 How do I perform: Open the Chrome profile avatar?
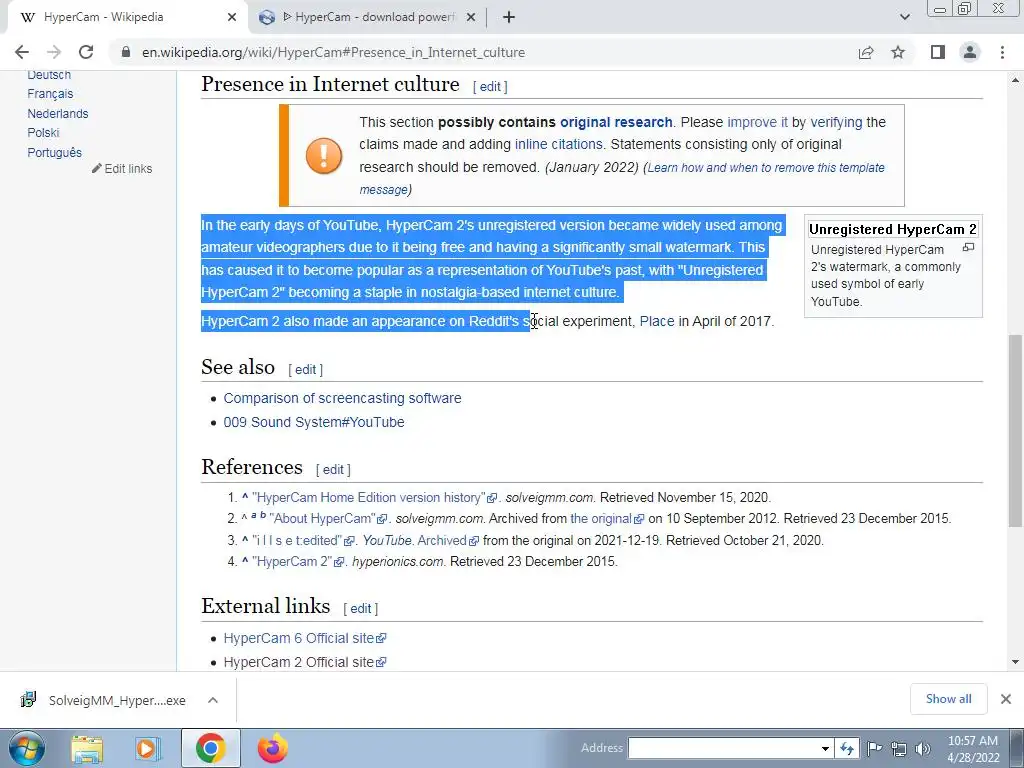pos(970,52)
